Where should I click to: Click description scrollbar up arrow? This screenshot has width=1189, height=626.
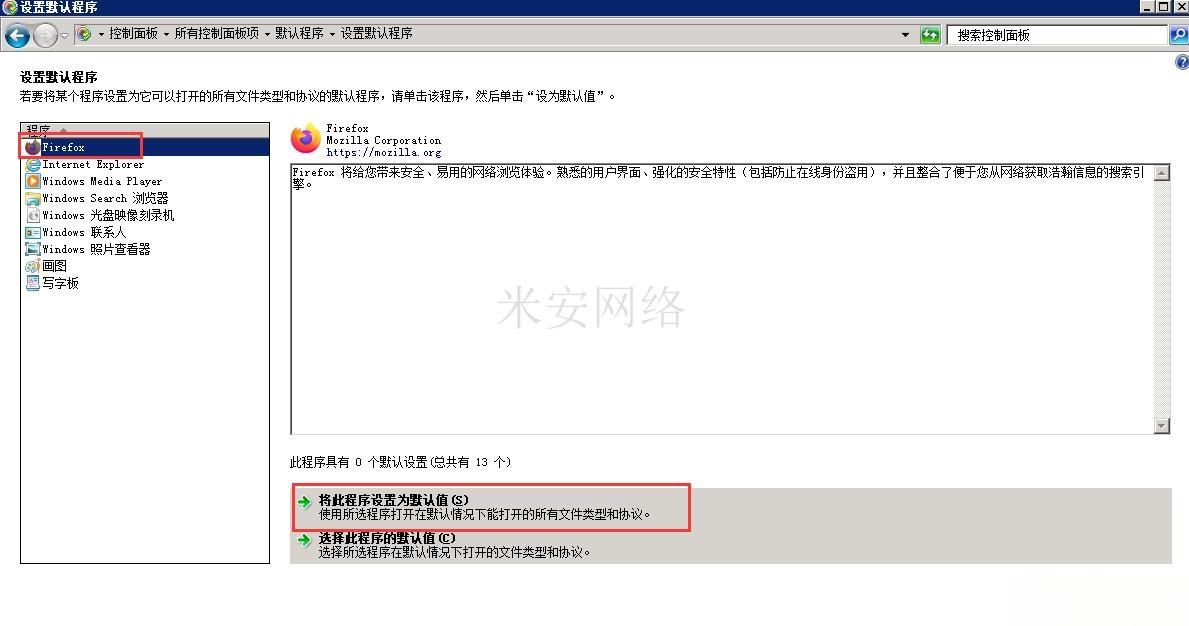(1162, 173)
